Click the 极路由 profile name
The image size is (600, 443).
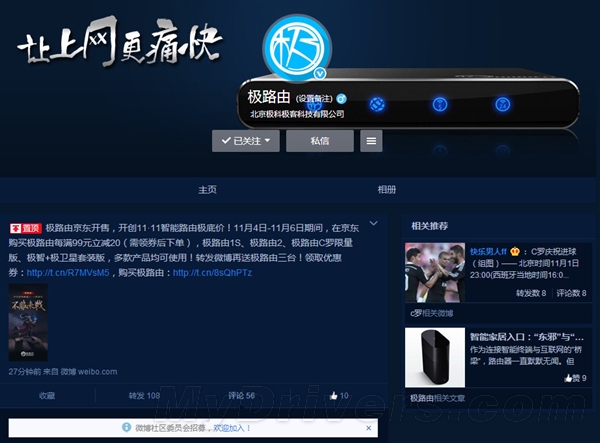(x=269, y=97)
